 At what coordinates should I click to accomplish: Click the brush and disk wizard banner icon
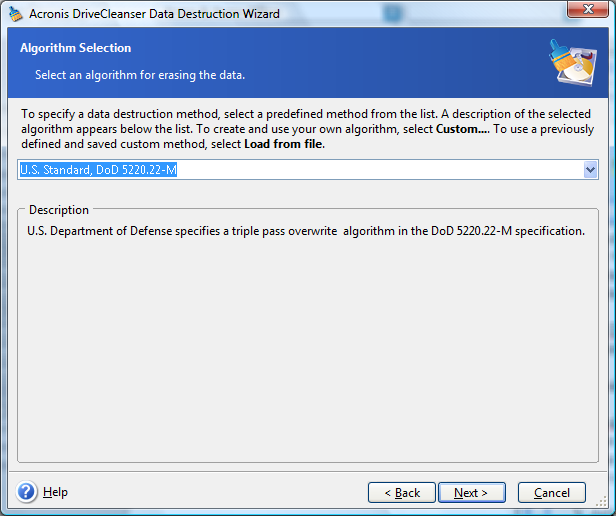[573, 62]
